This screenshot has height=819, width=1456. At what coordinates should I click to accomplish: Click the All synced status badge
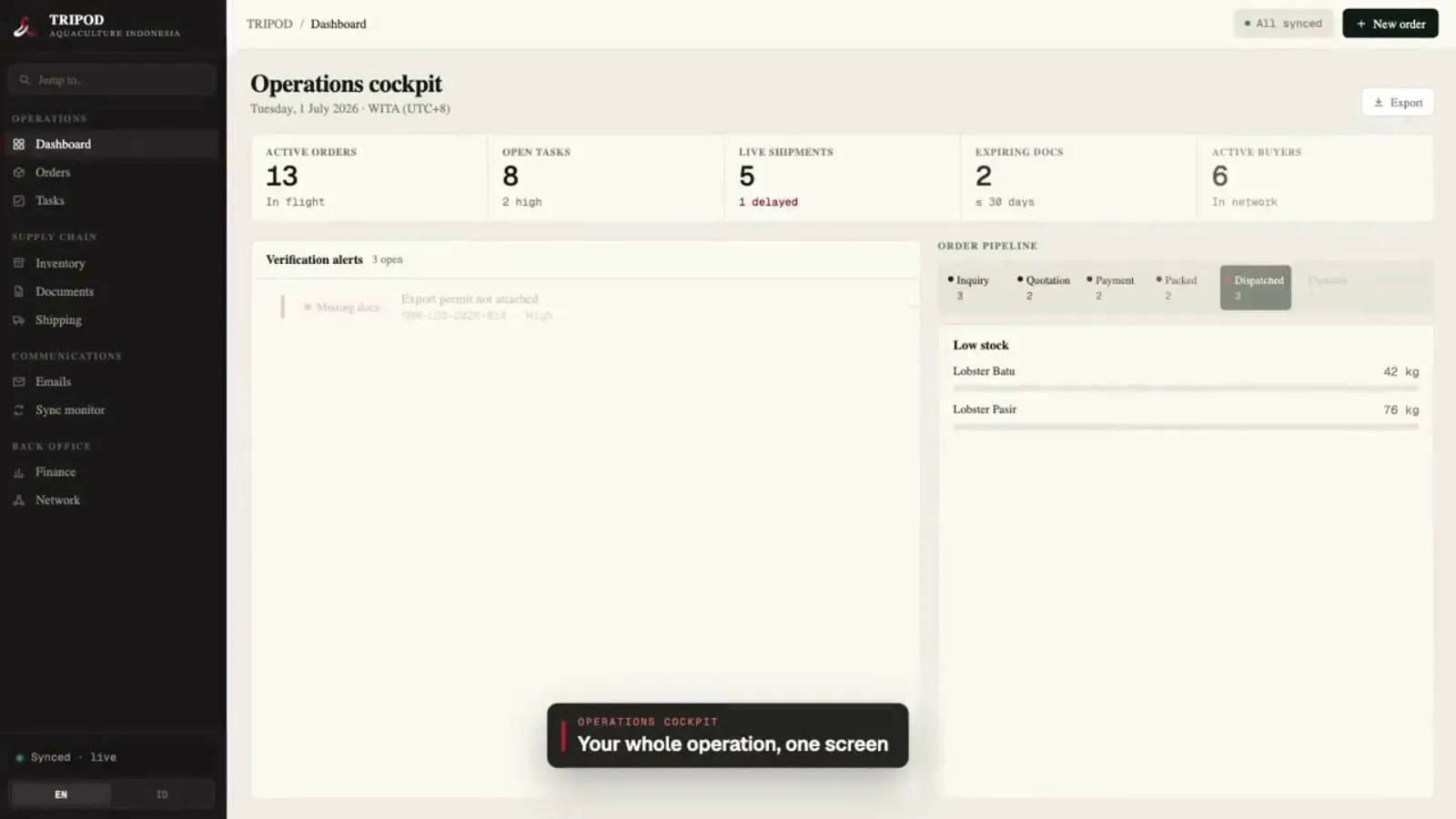pos(1283,24)
